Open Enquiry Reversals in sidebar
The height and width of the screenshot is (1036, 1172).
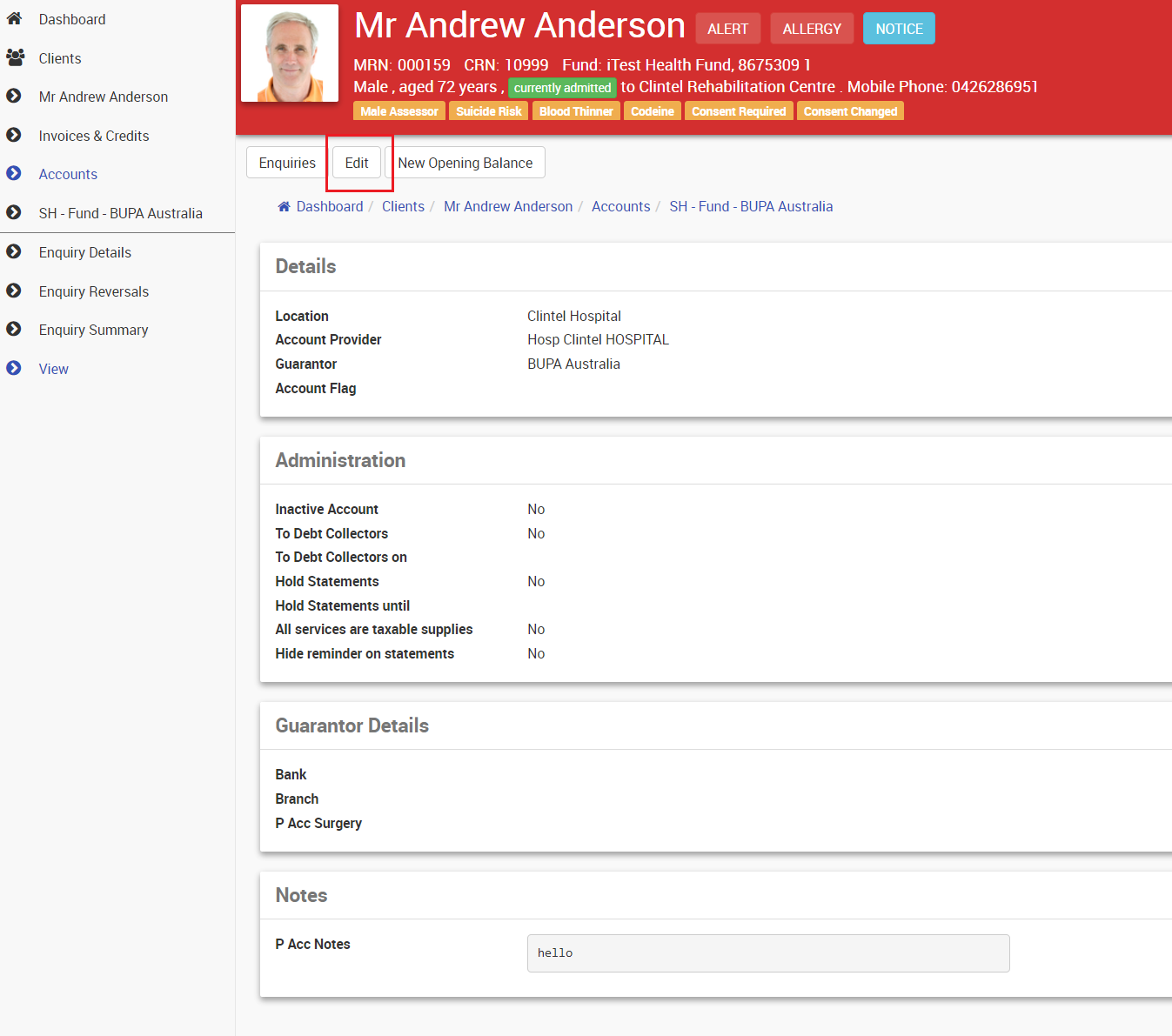pyautogui.click(x=94, y=291)
